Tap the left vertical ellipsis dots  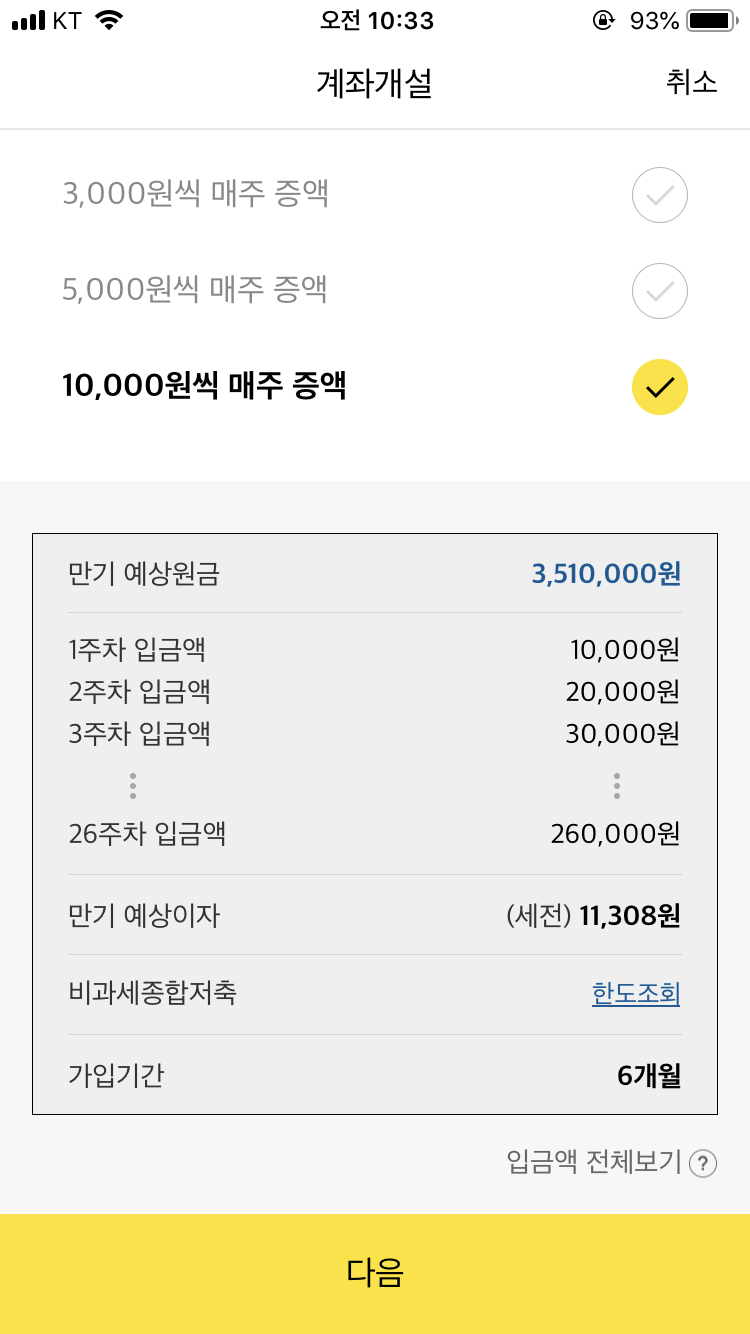click(x=132, y=786)
